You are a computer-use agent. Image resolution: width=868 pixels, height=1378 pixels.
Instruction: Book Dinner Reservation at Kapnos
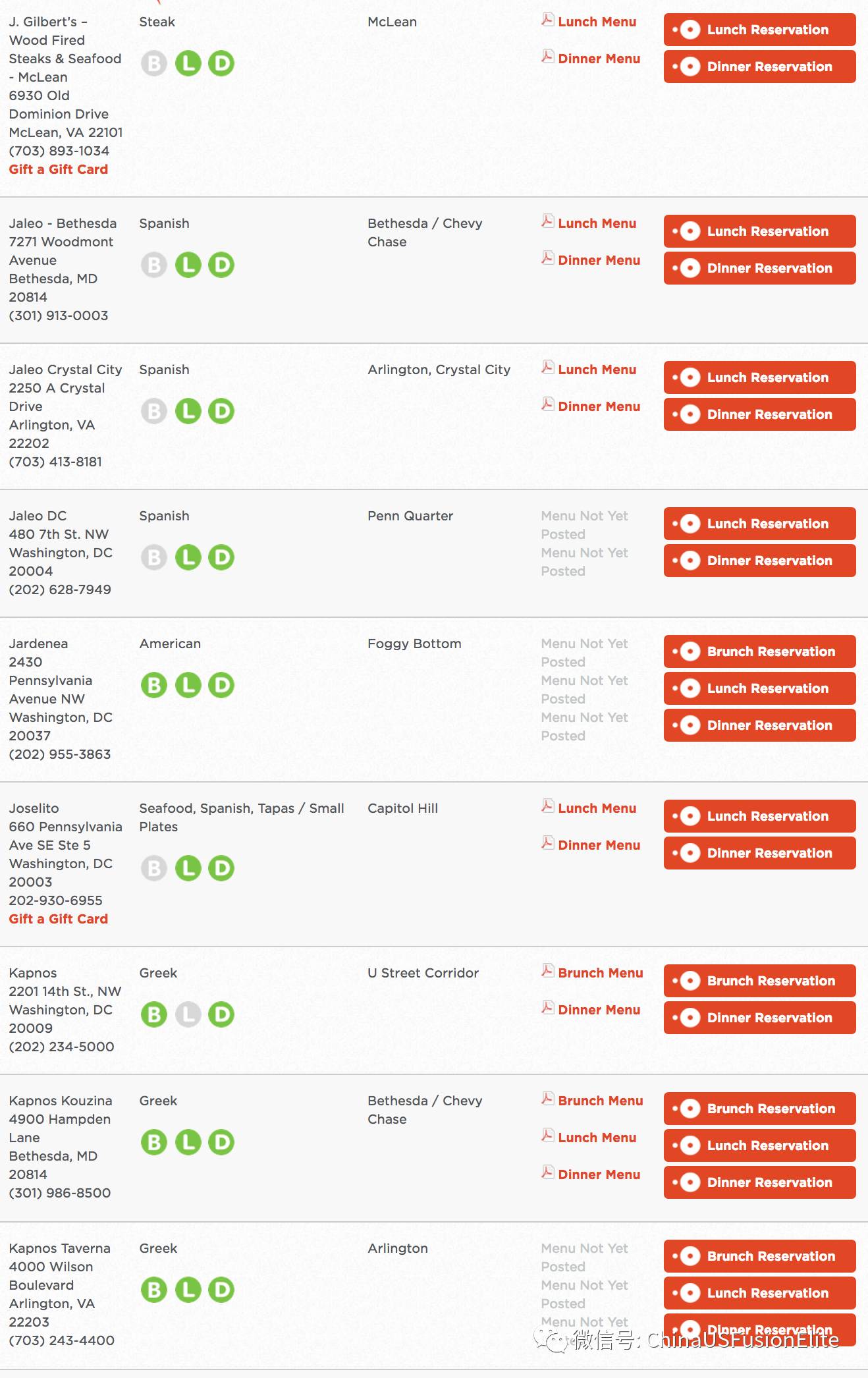coord(759,1018)
